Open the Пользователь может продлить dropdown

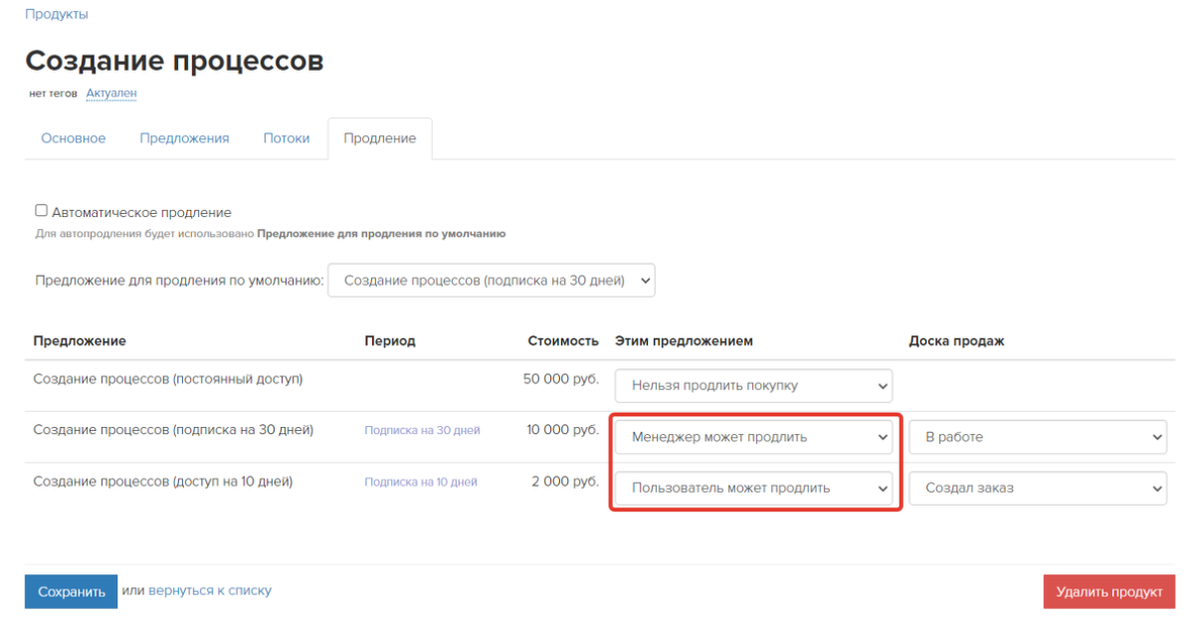coord(754,488)
